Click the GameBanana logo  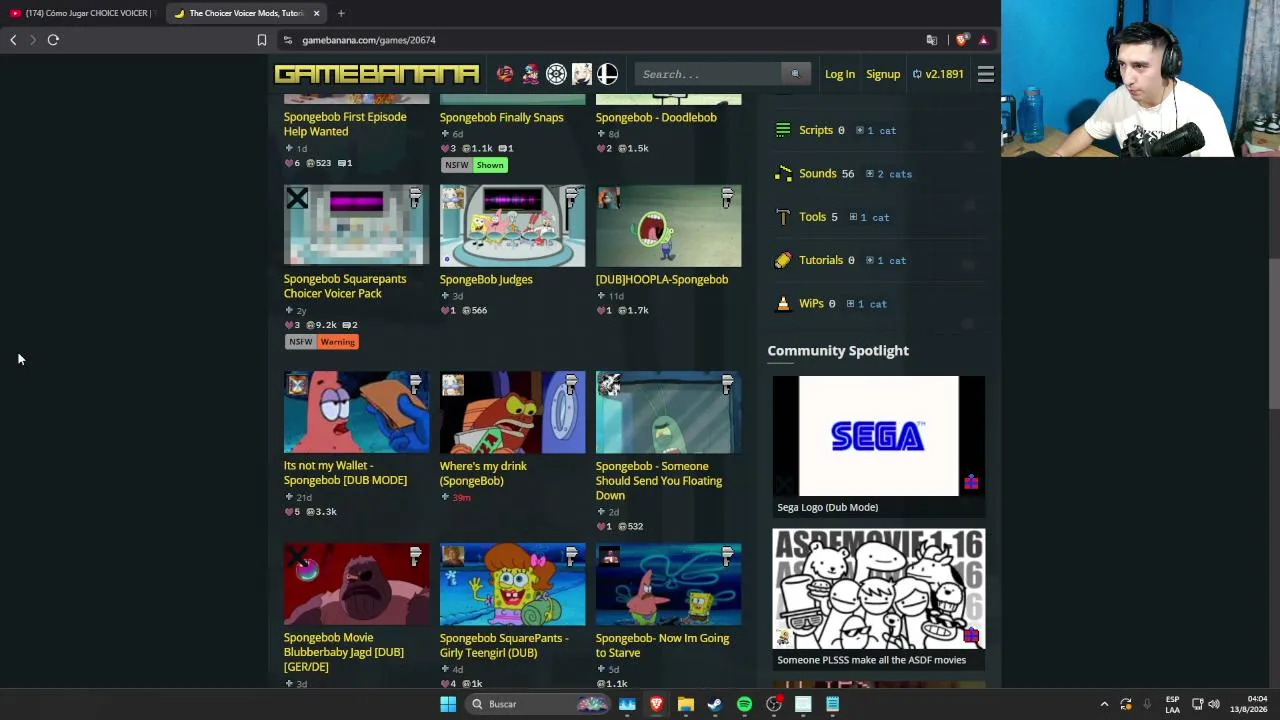click(x=376, y=74)
